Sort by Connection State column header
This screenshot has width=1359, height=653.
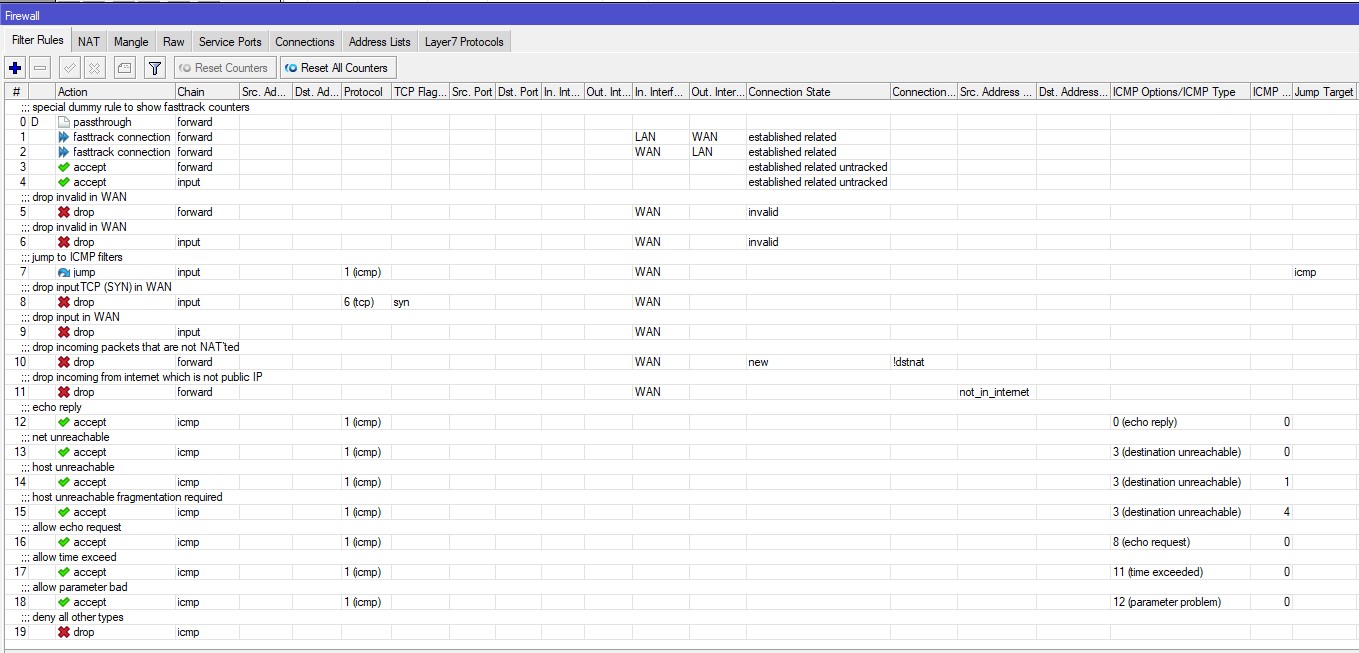(x=818, y=91)
